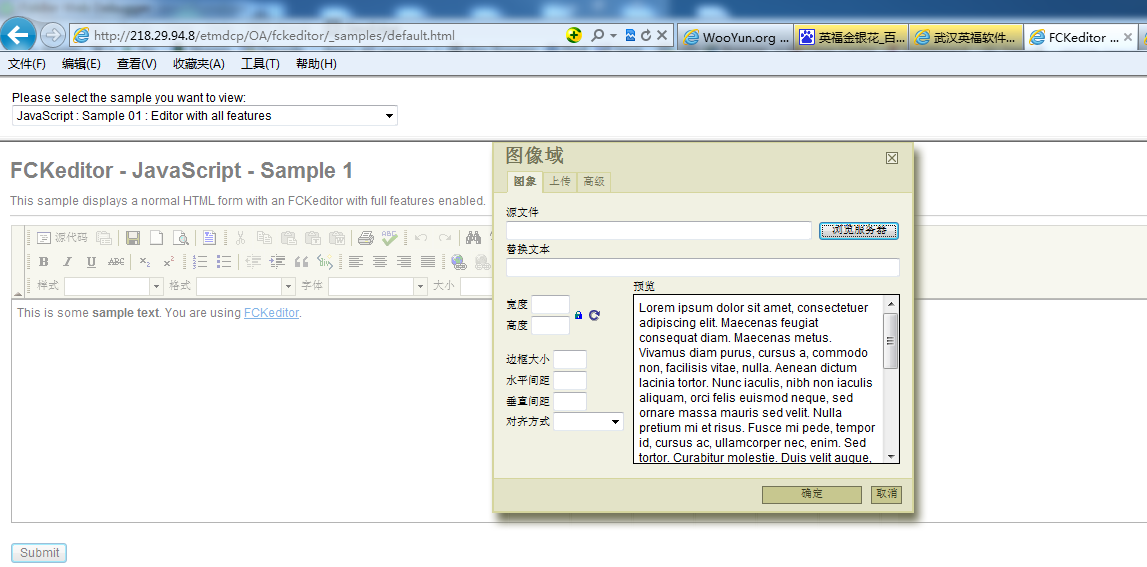
Task: Click the Cut scissors icon
Action: [x=240, y=238]
